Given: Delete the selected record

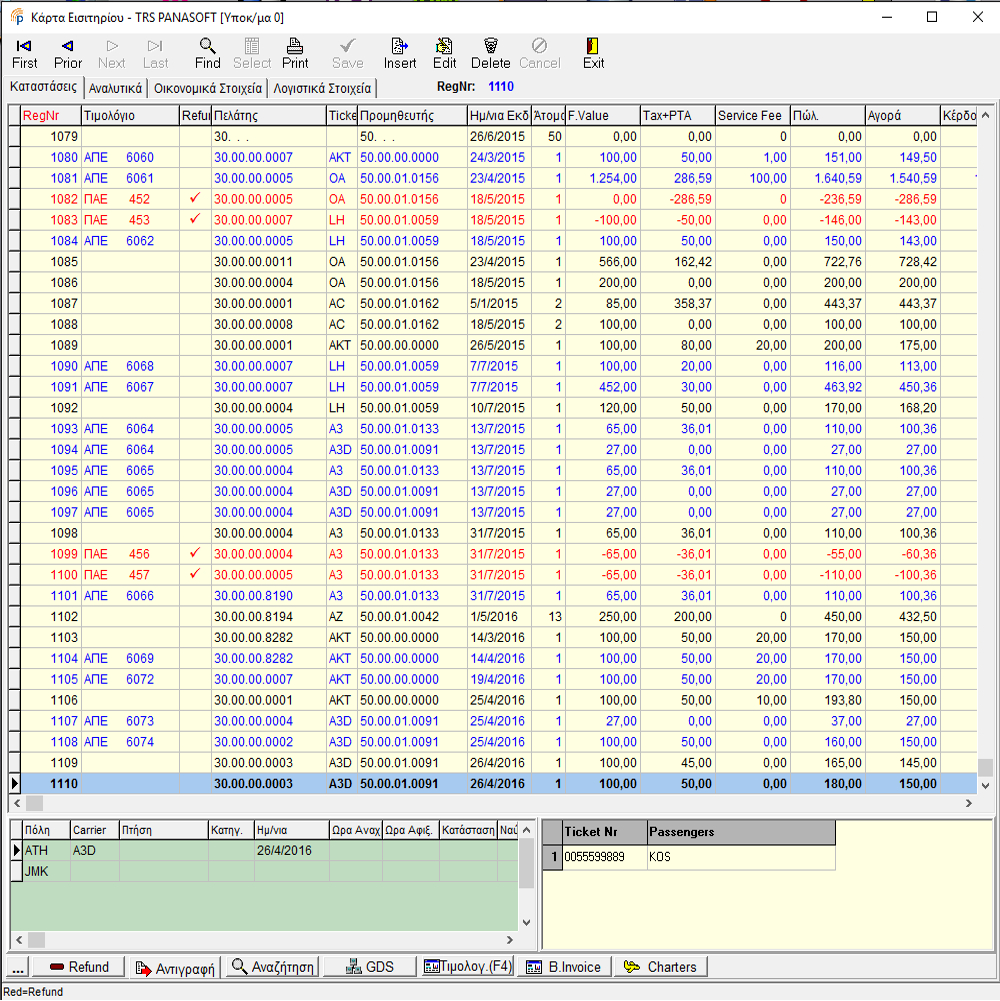Looking at the screenshot, I should pyautogui.click(x=491, y=53).
